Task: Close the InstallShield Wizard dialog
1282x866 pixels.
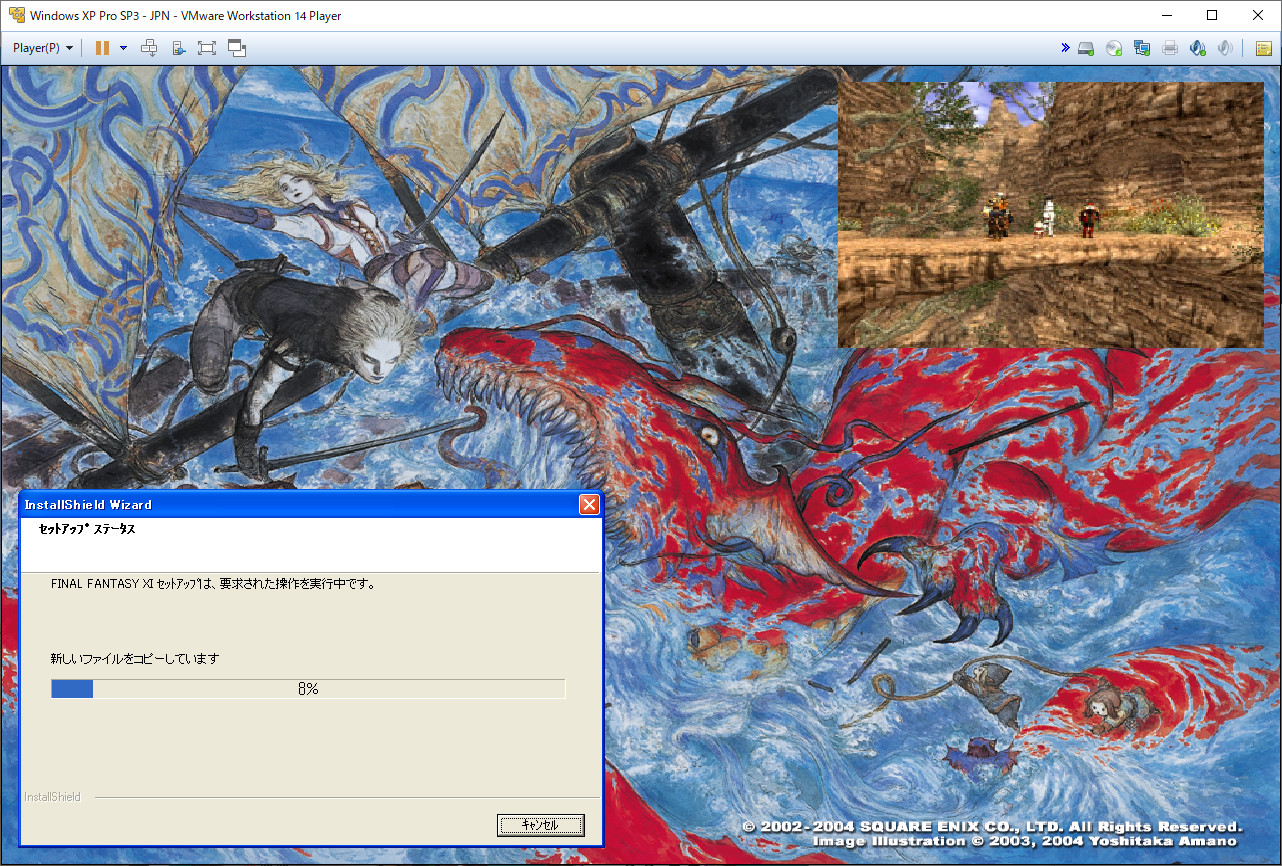Action: coord(589,504)
